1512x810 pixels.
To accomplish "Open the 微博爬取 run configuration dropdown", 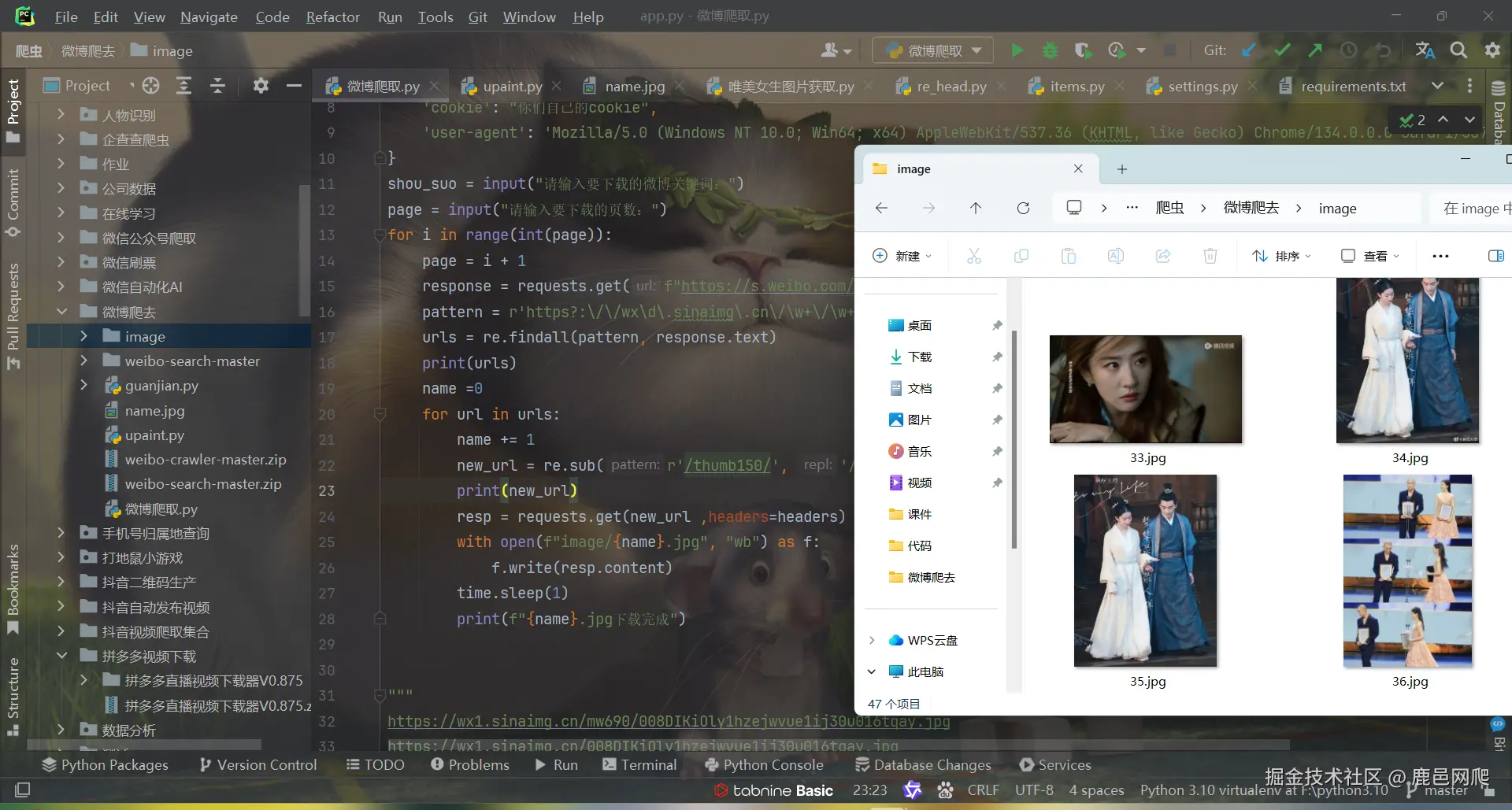I will click(933, 50).
